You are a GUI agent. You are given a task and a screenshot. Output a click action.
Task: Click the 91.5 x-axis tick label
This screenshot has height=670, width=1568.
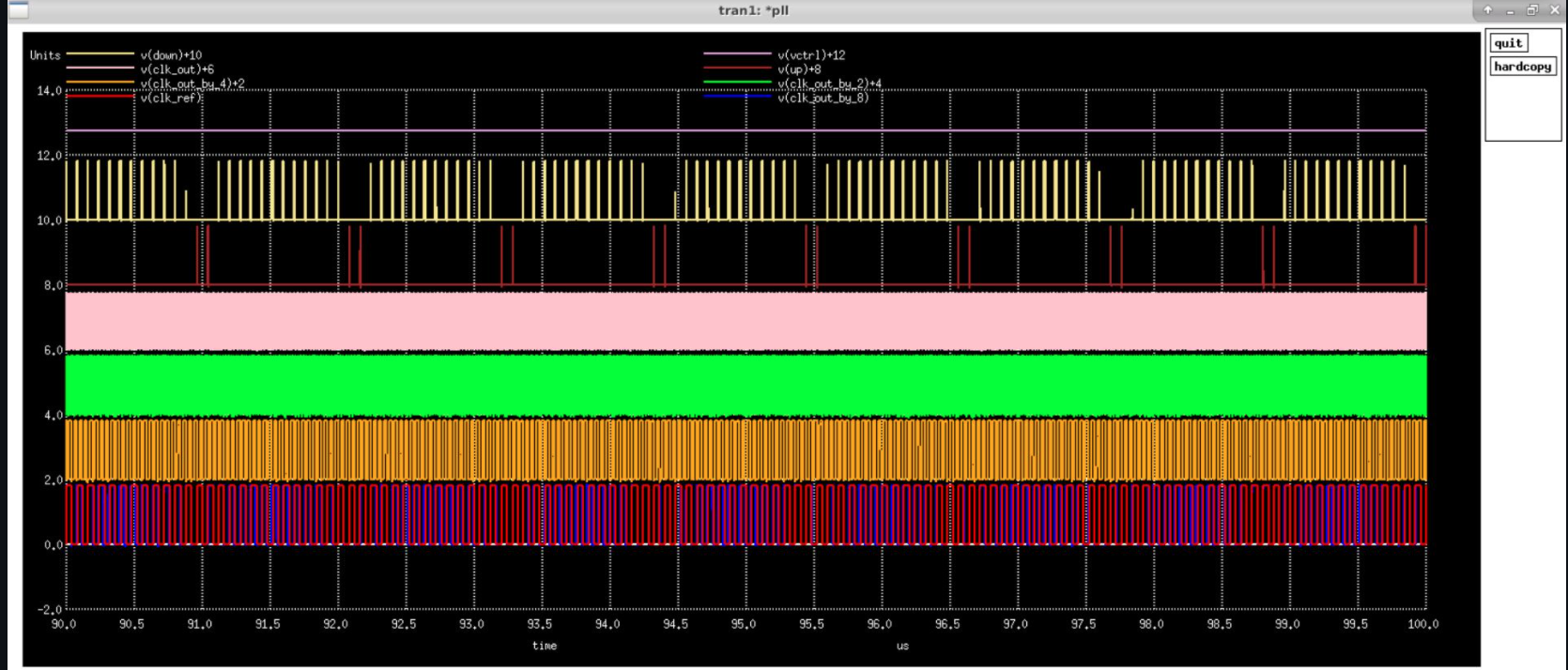[268, 624]
